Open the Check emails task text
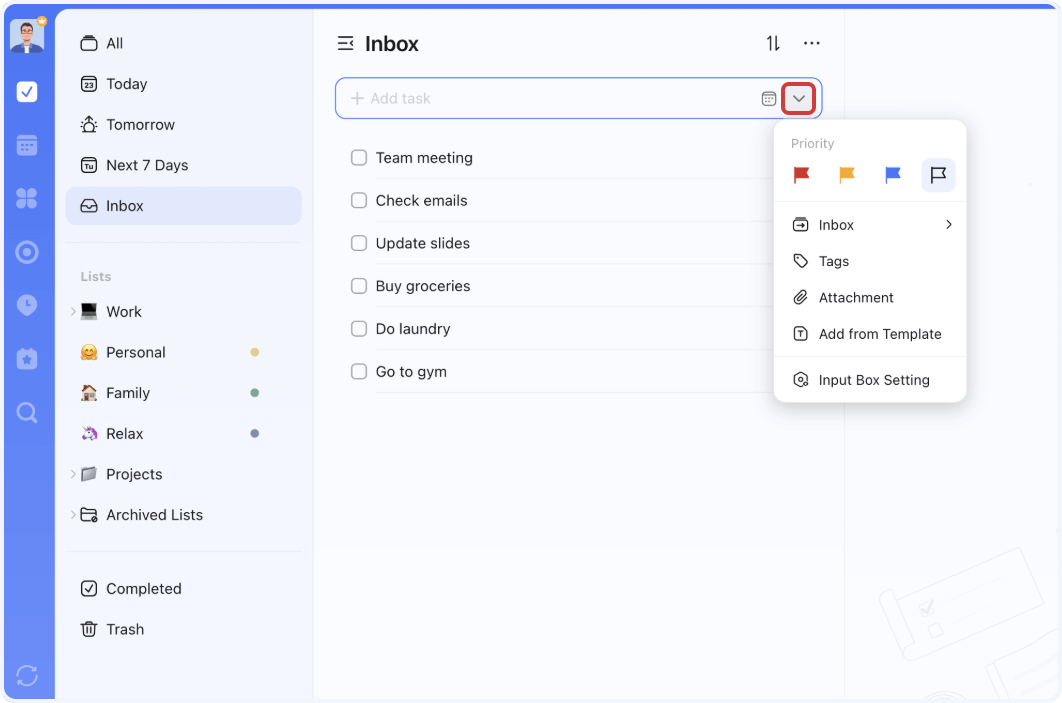1062x703 pixels. click(421, 200)
